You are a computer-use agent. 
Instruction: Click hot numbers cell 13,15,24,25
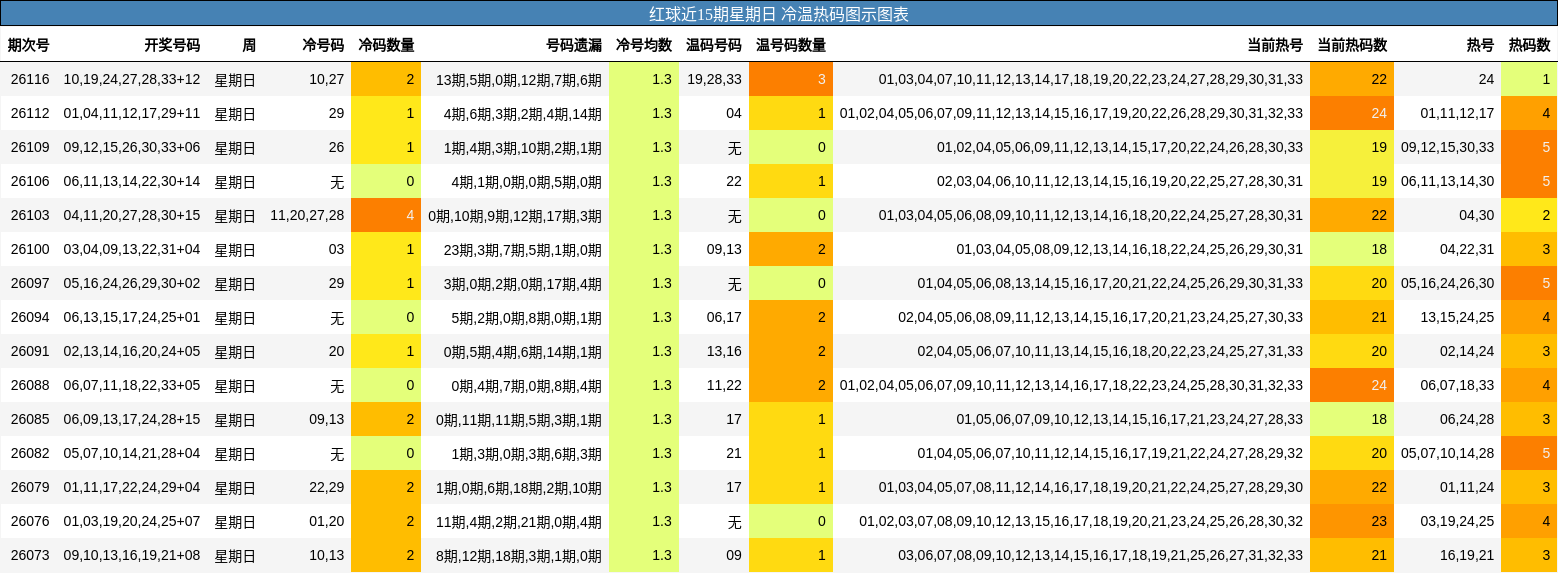[1457, 317]
